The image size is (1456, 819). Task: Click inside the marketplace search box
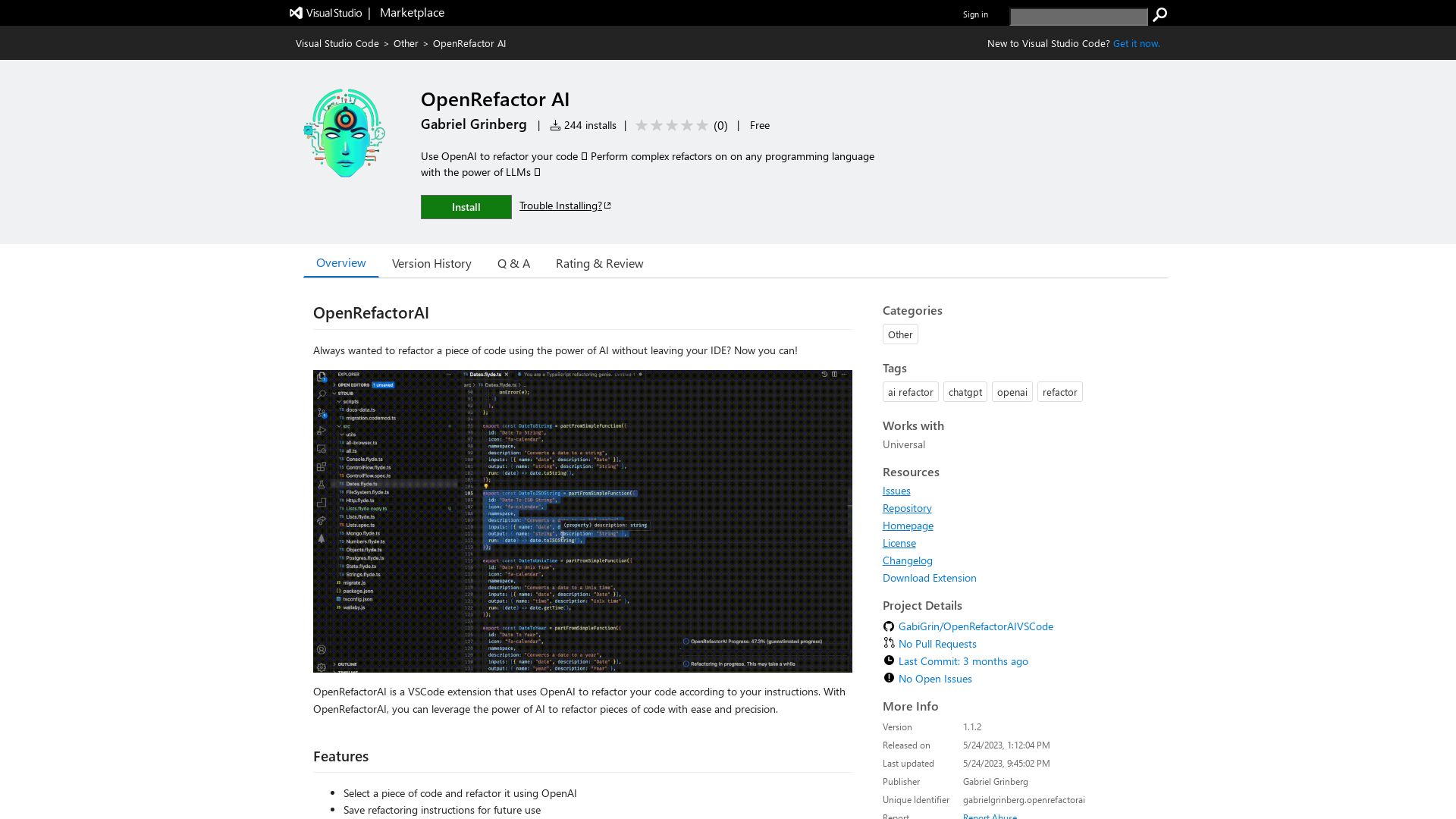pos(1078,16)
